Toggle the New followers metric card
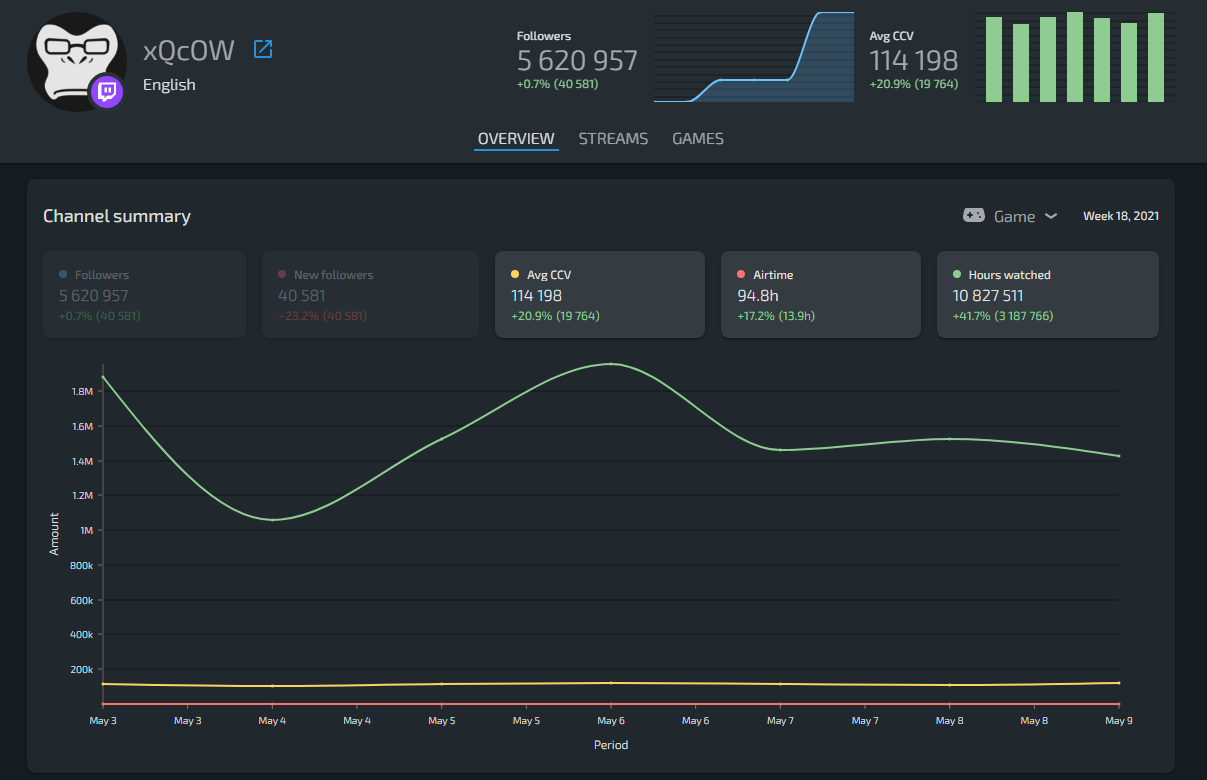This screenshot has width=1207, height=780. pos(369,295)
